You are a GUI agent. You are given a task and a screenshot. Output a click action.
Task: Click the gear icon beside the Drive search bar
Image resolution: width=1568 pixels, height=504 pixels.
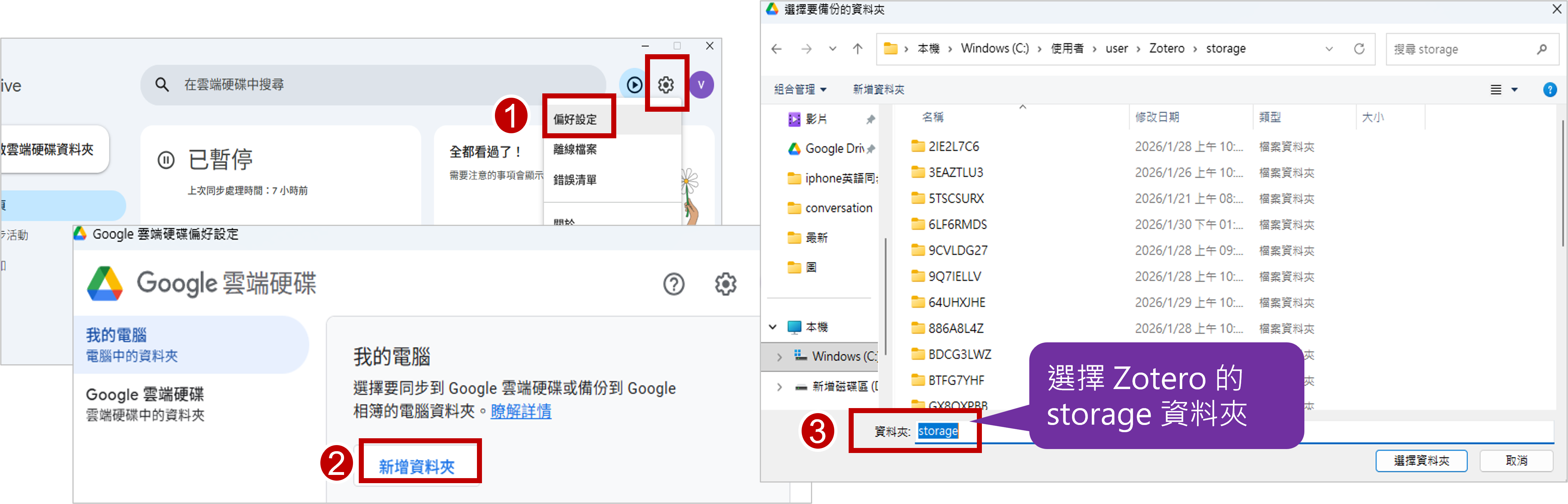(x=666, y=85)
